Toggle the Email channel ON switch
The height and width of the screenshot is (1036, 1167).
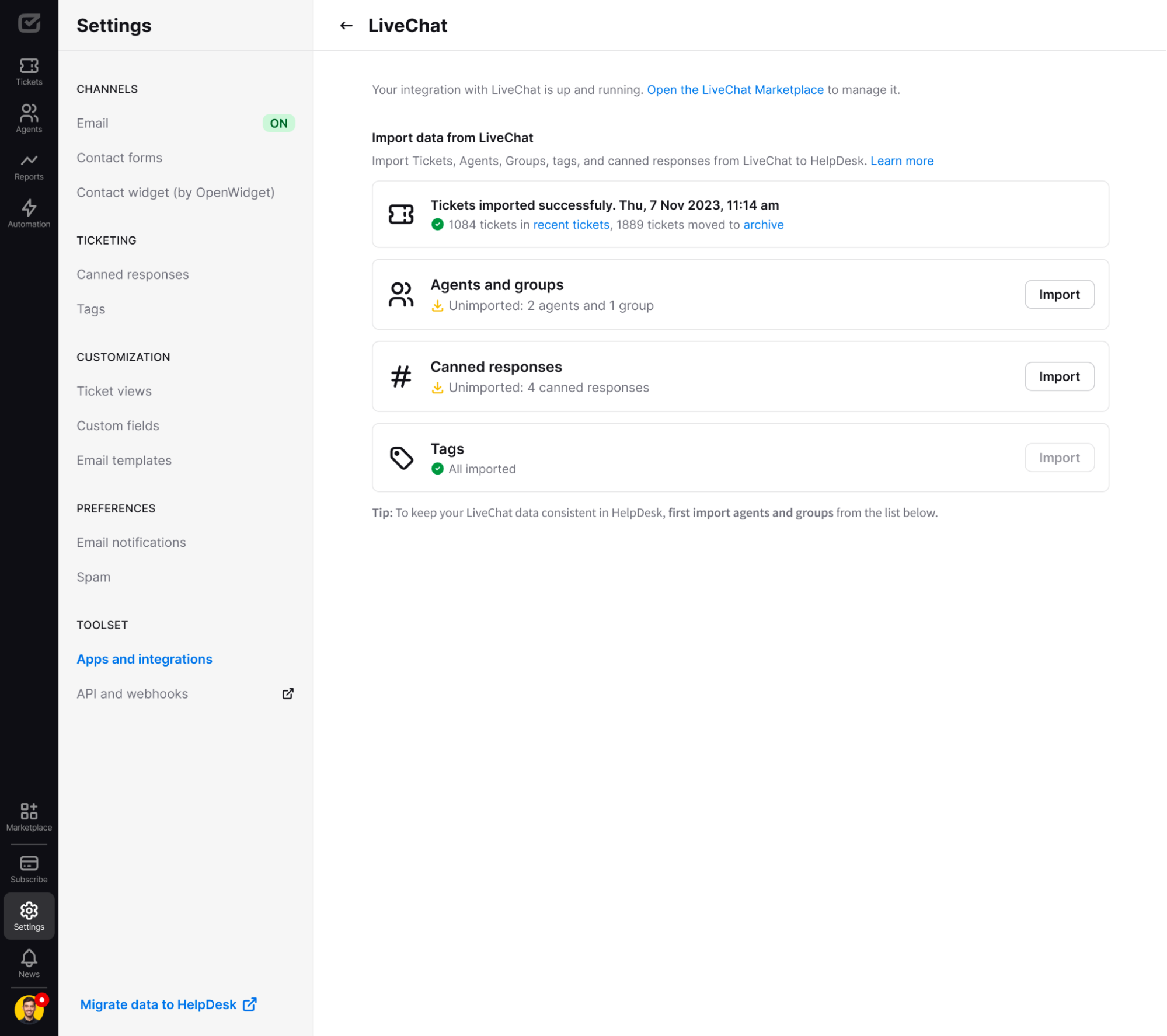point(279,123)
